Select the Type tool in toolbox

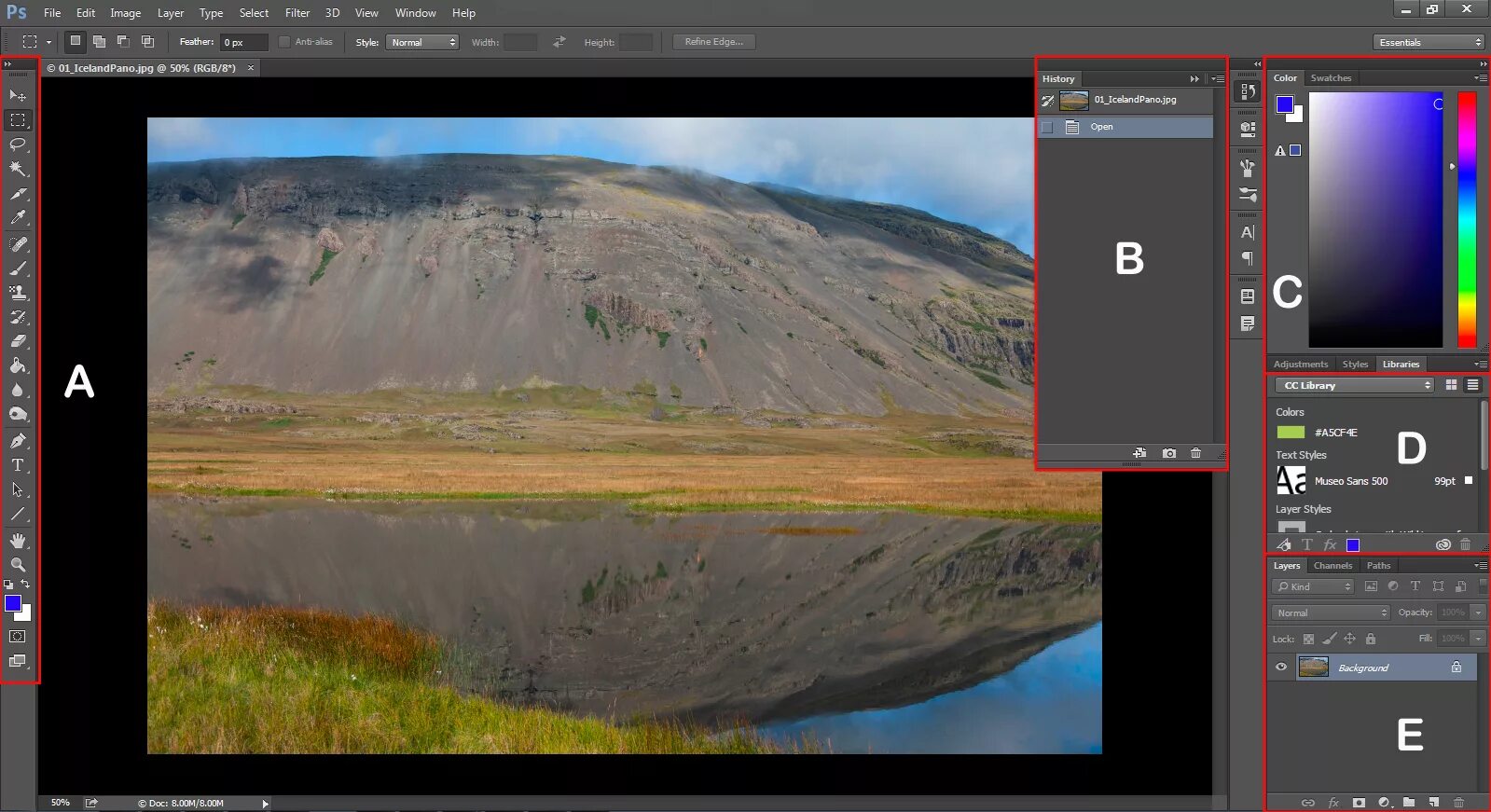[x=18, y=464]
